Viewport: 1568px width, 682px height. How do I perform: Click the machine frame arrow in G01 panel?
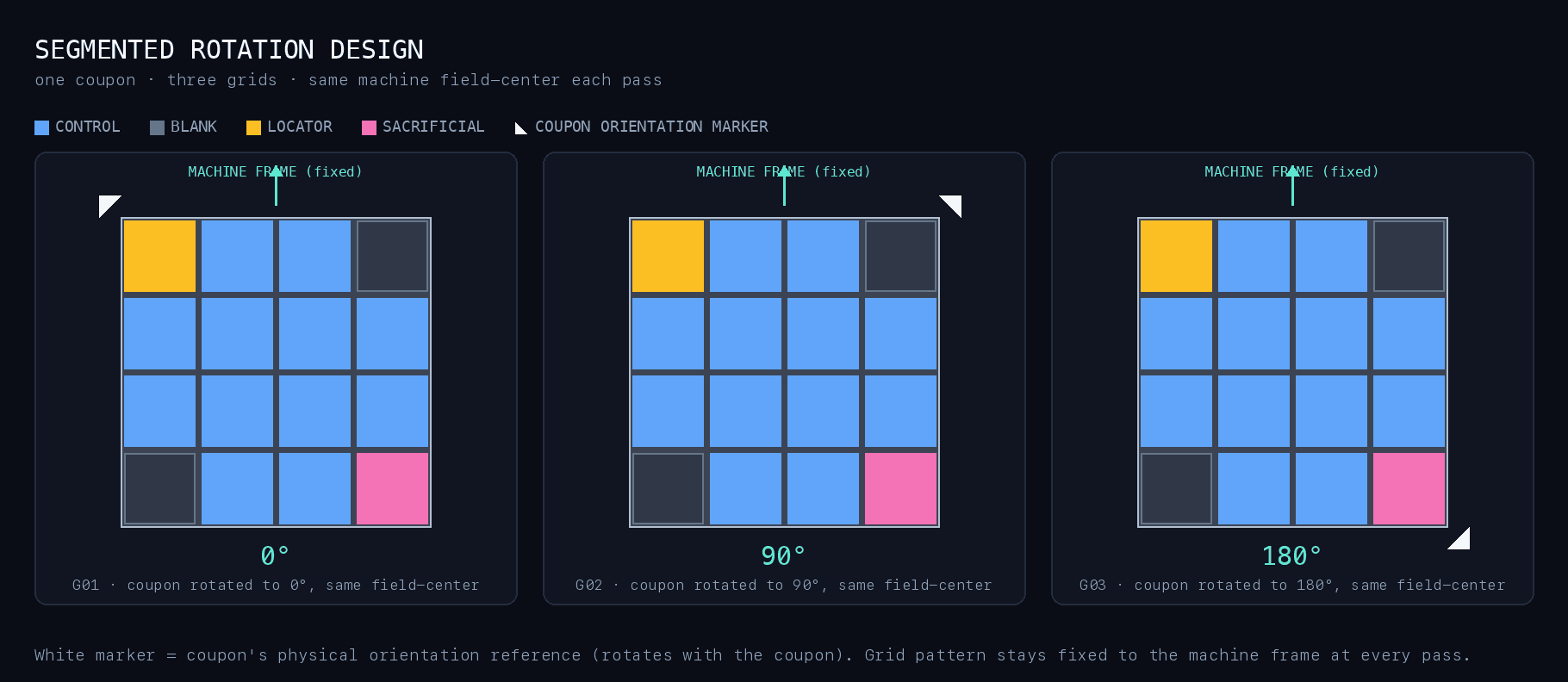click(276, 185)
